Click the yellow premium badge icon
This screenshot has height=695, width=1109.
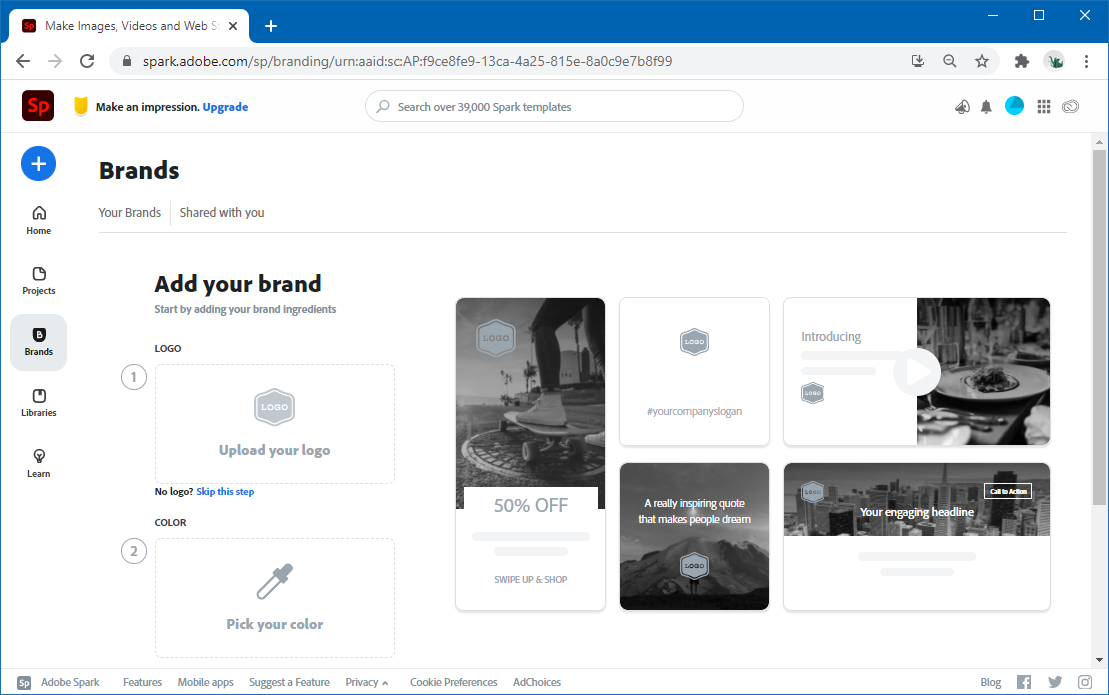click(x=81, y=106)
